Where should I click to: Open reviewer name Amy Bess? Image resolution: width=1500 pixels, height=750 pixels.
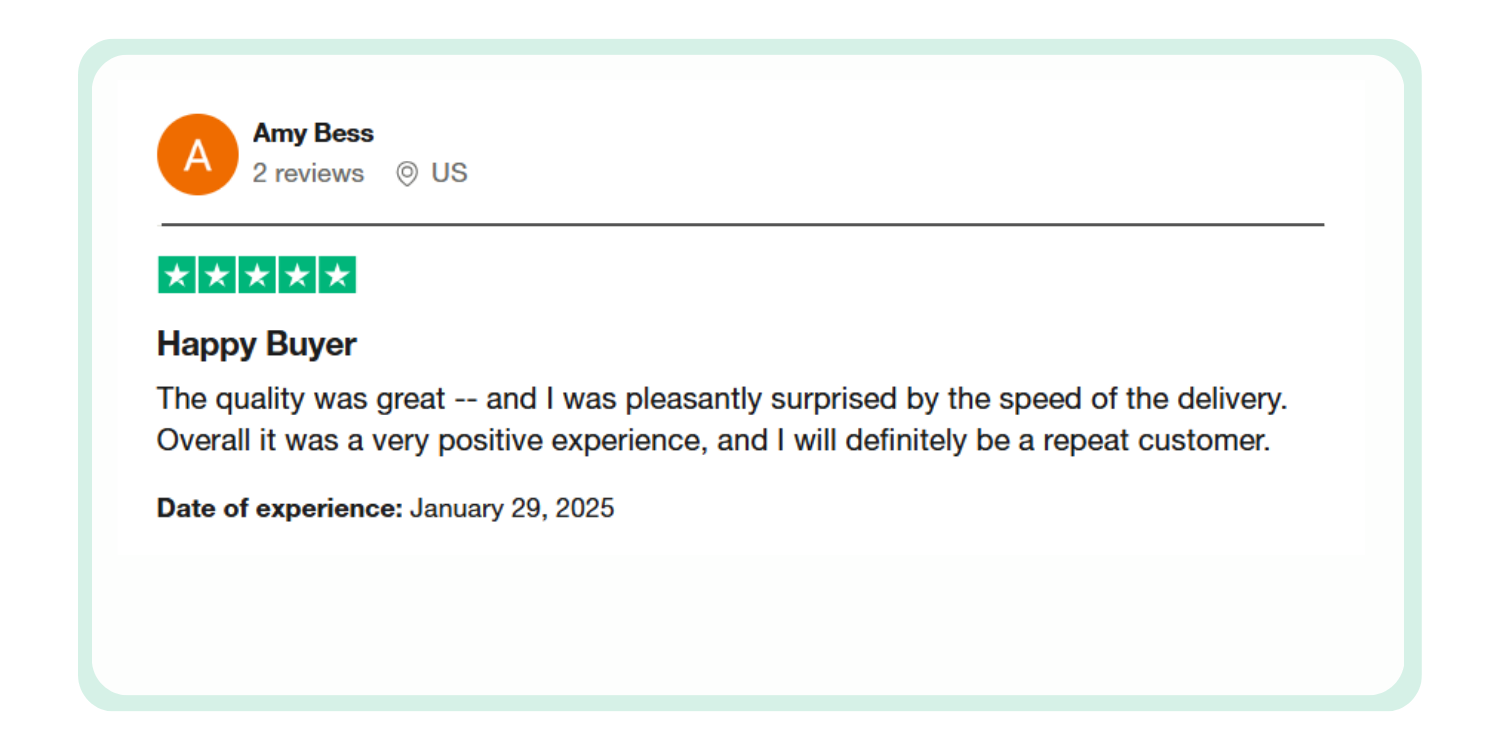[x=313, y=133]
